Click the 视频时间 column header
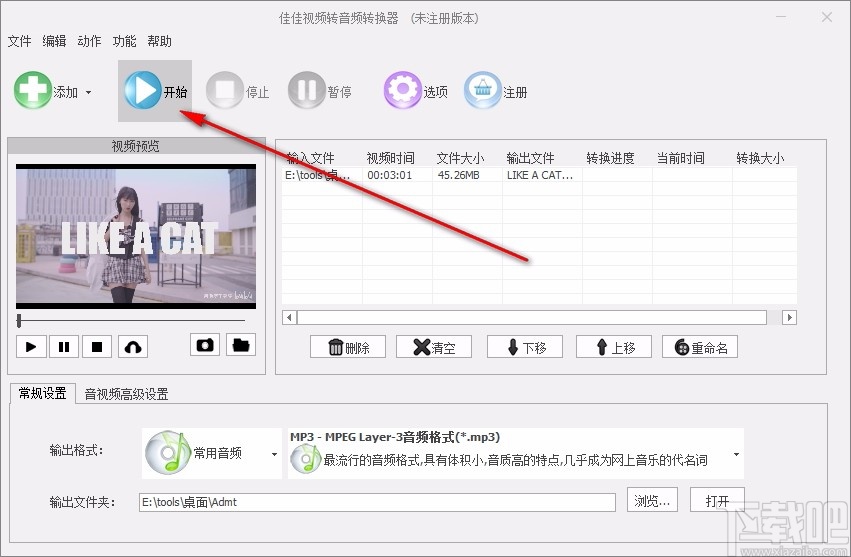 click(390, 159)
